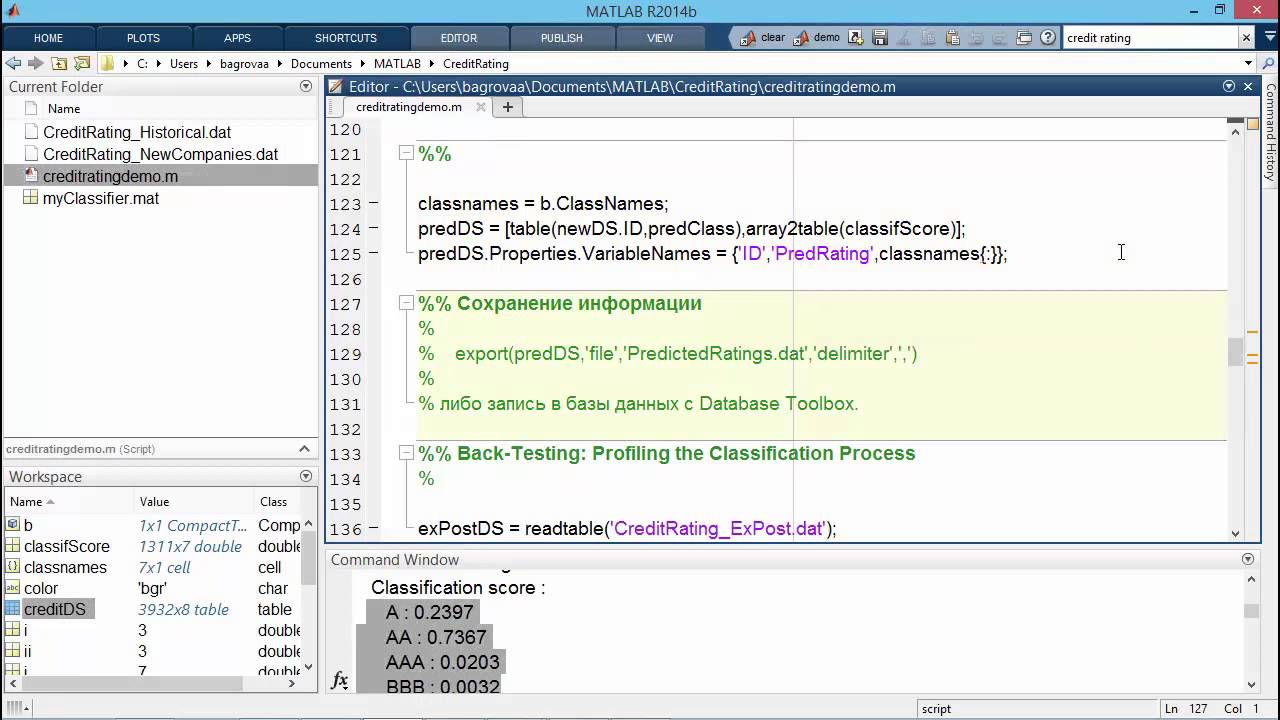Screen dimensions: 1280x720
Task: Click the 'Documents' breadcrumb in address bar
Action: 322,63
